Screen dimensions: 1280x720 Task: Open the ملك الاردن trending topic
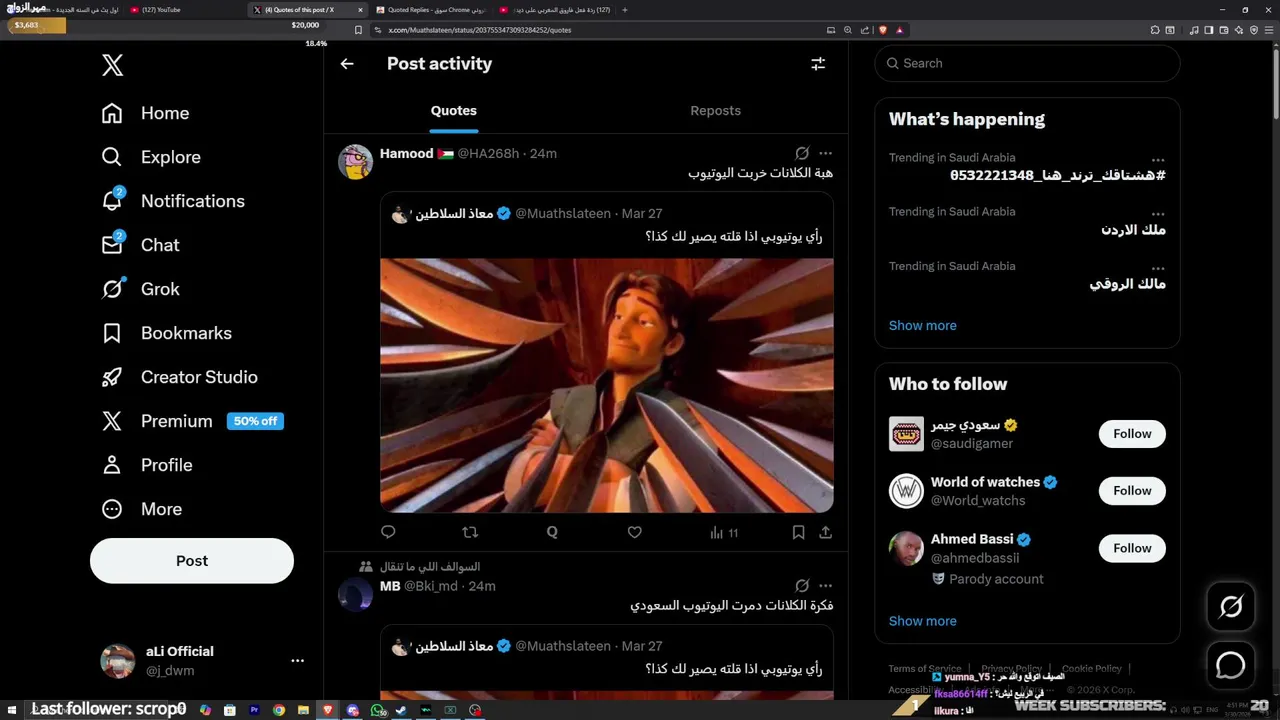(x=1133, y=230)
